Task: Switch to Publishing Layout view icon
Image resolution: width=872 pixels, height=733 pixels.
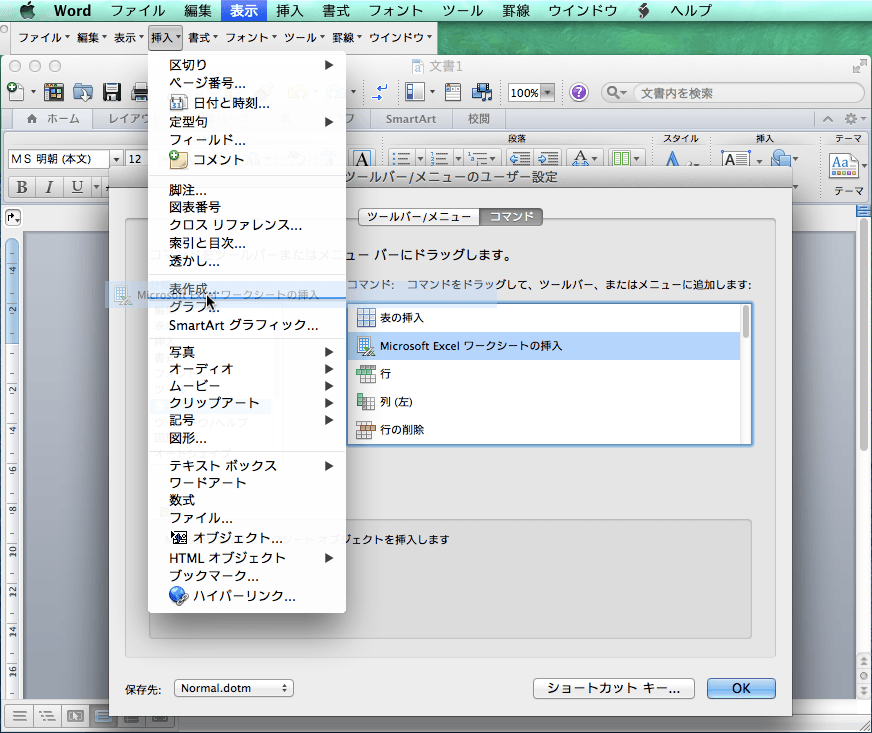Action: tap(75, 716)
